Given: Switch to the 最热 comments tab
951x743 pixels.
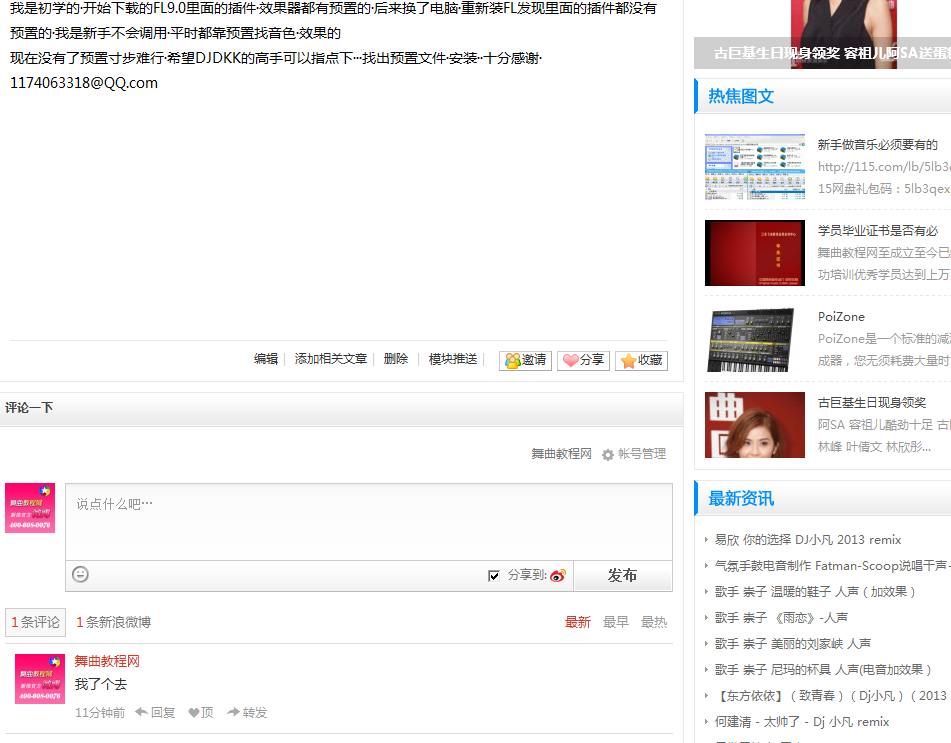Looking at the screenshot, I should (652, 621).
